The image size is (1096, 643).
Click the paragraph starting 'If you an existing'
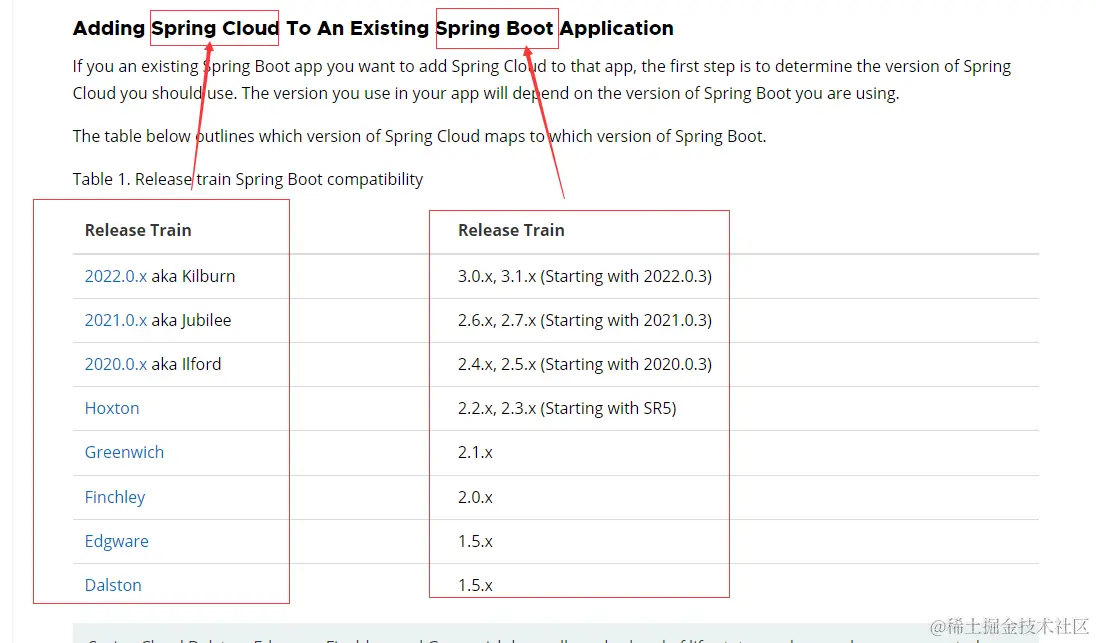coord(542,80)
